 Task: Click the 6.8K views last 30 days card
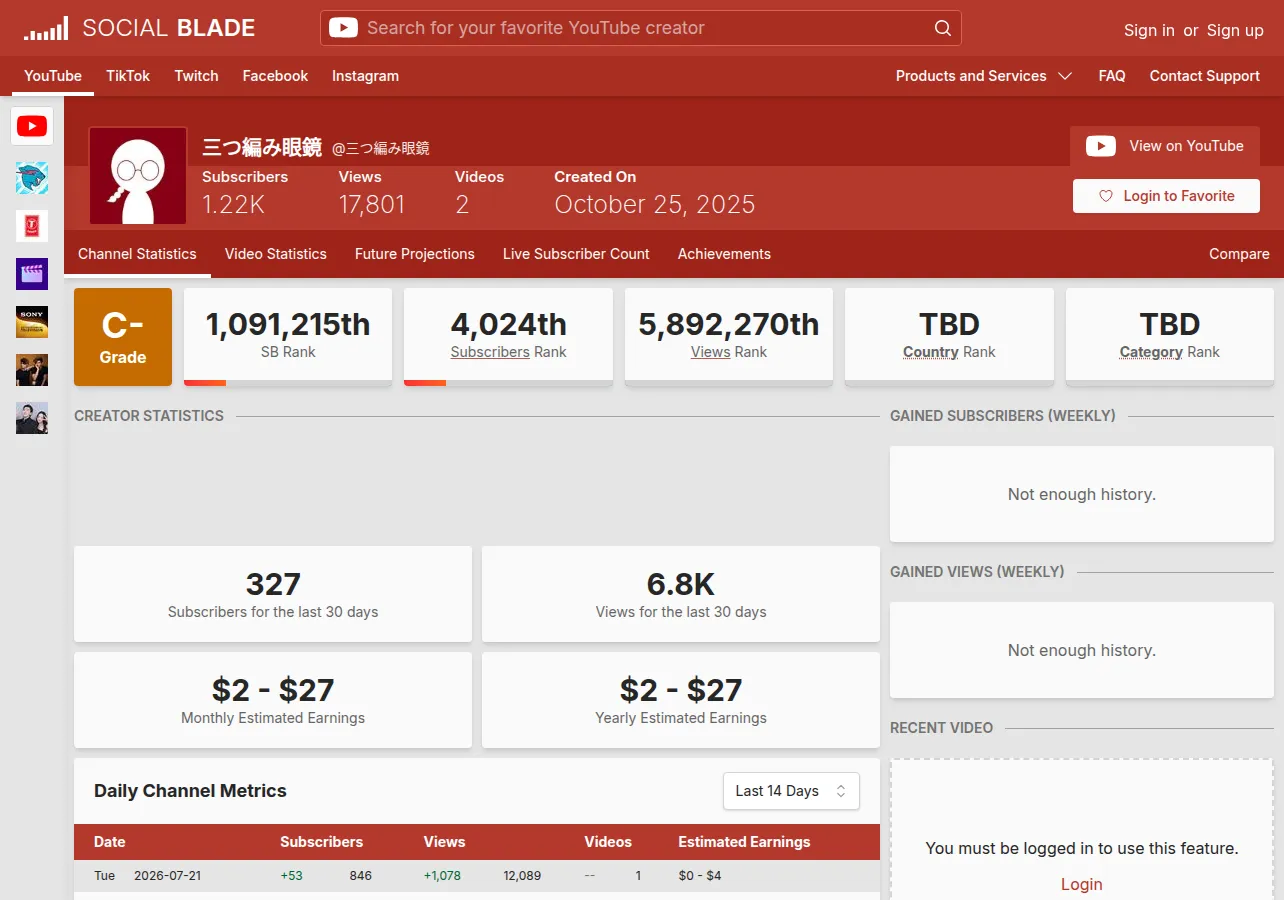coord(681,594)
